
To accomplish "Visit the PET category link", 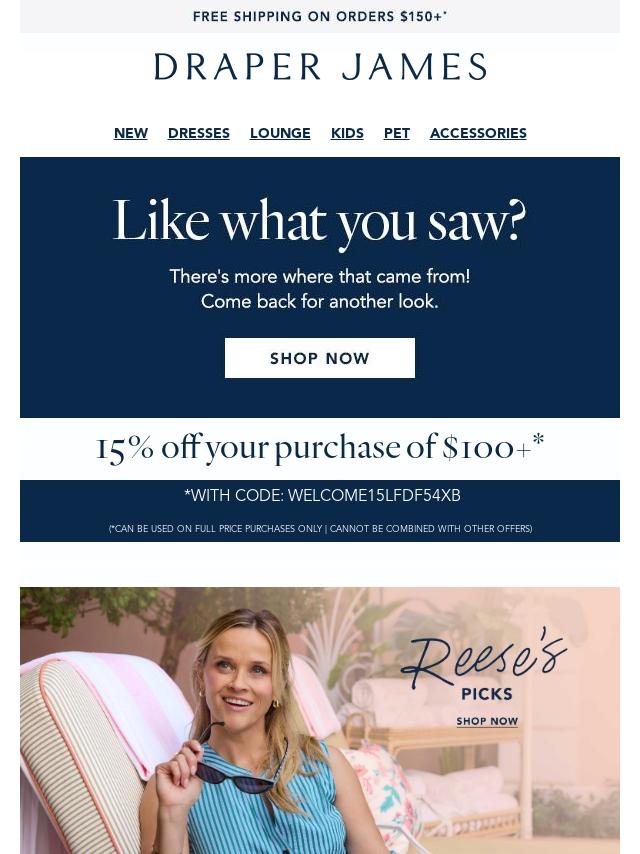I will click(x=397, y=133).
